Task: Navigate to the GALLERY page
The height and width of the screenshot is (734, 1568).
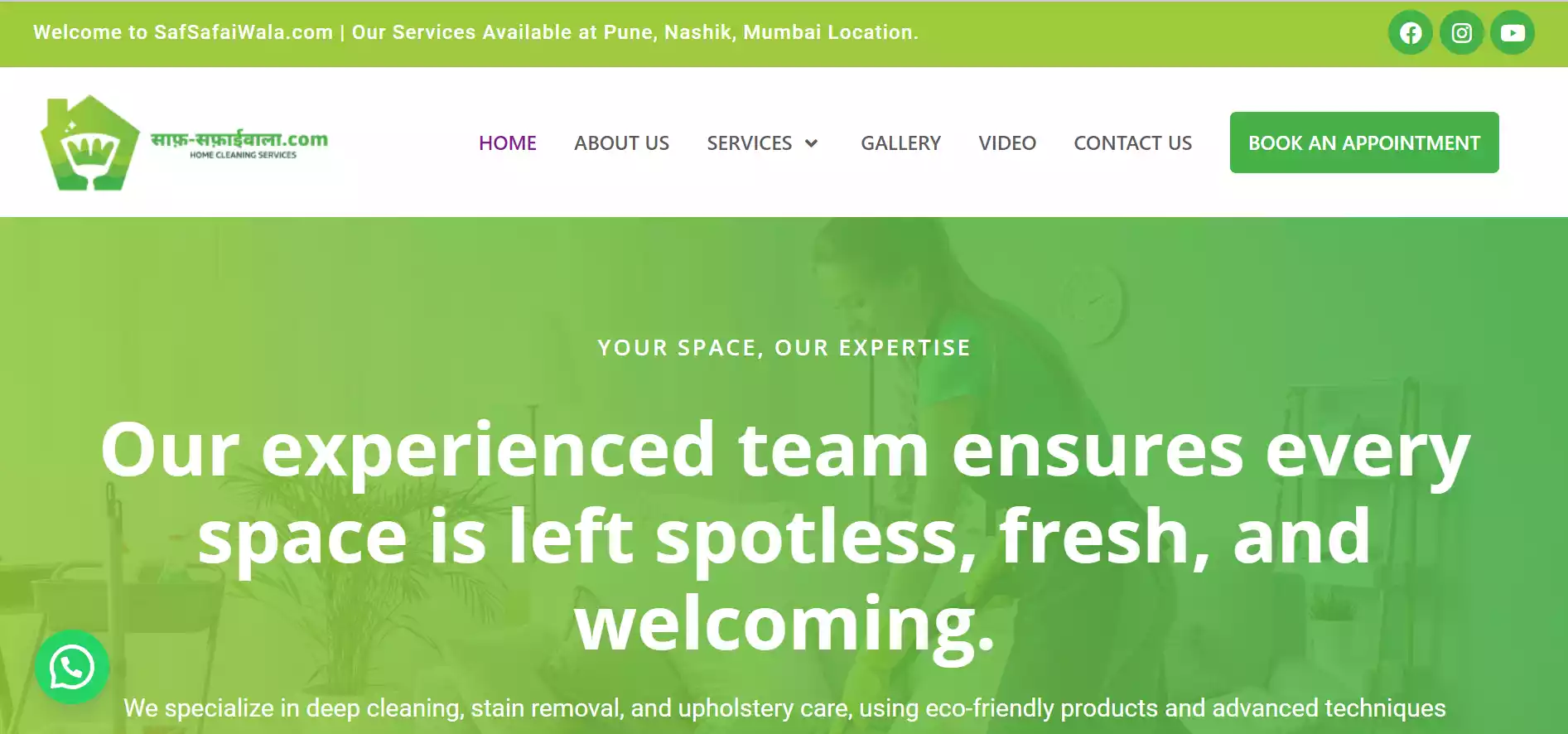Action: [900, 143]
